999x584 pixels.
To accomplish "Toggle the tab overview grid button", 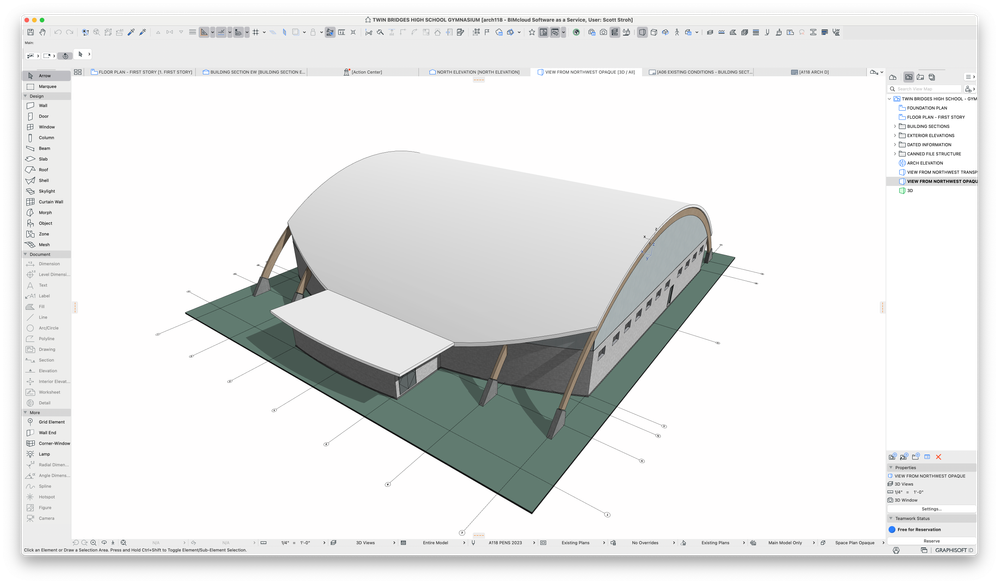I will 78,72.
